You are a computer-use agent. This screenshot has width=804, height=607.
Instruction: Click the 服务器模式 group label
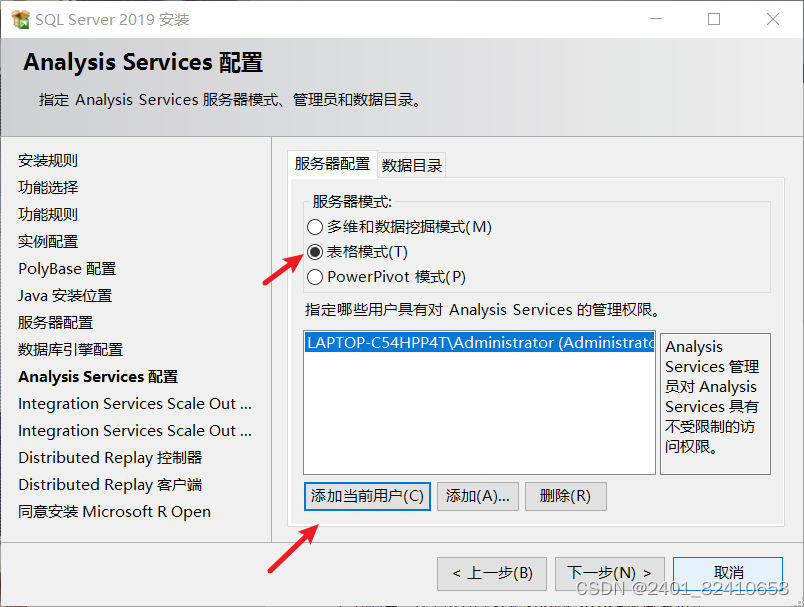pyautogui.click(x=352, y=201)
